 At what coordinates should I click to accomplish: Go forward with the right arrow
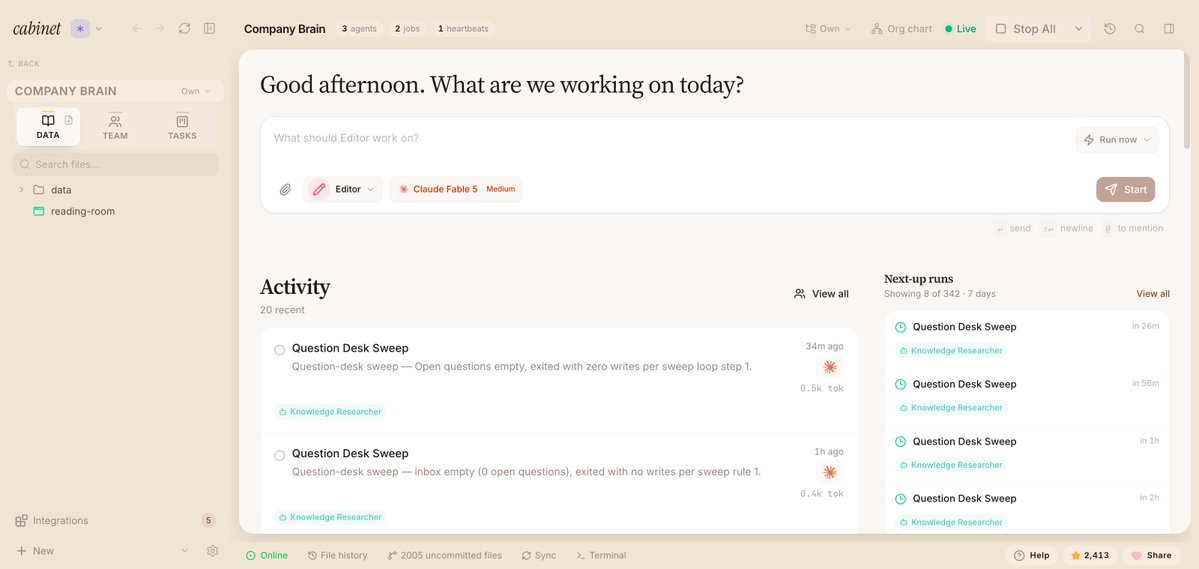pos(160,28)
